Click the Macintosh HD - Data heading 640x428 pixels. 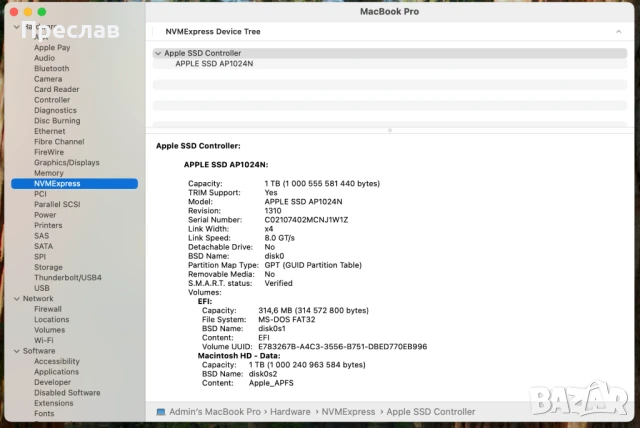pos(239,356)
